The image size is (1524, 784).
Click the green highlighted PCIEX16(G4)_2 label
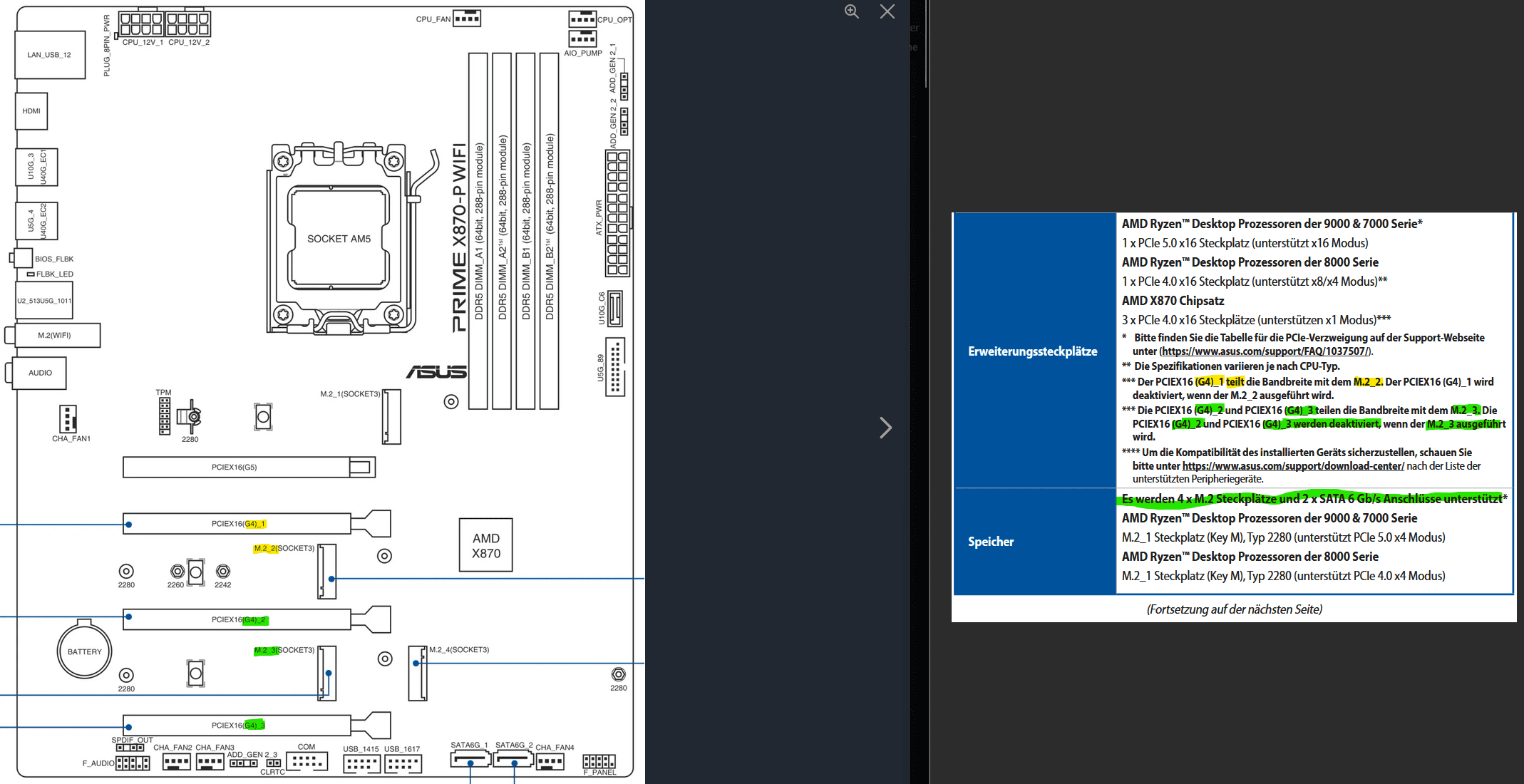click(254, 620)
